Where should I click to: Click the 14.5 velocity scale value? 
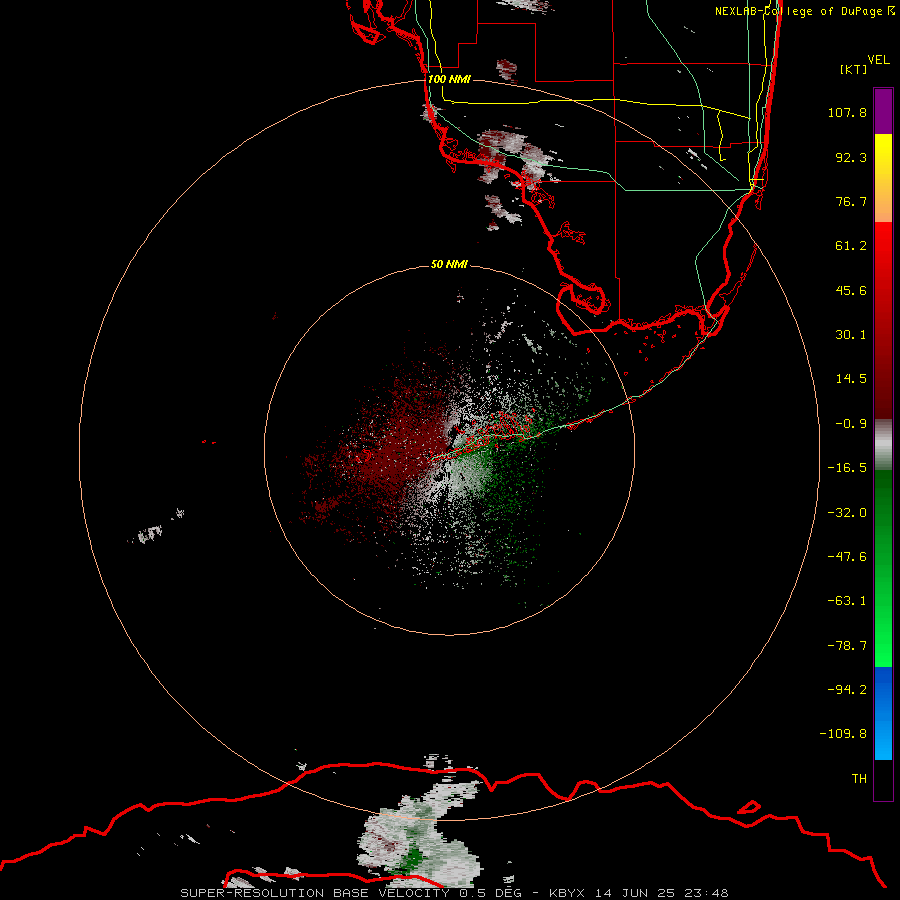tap(851, 379)
